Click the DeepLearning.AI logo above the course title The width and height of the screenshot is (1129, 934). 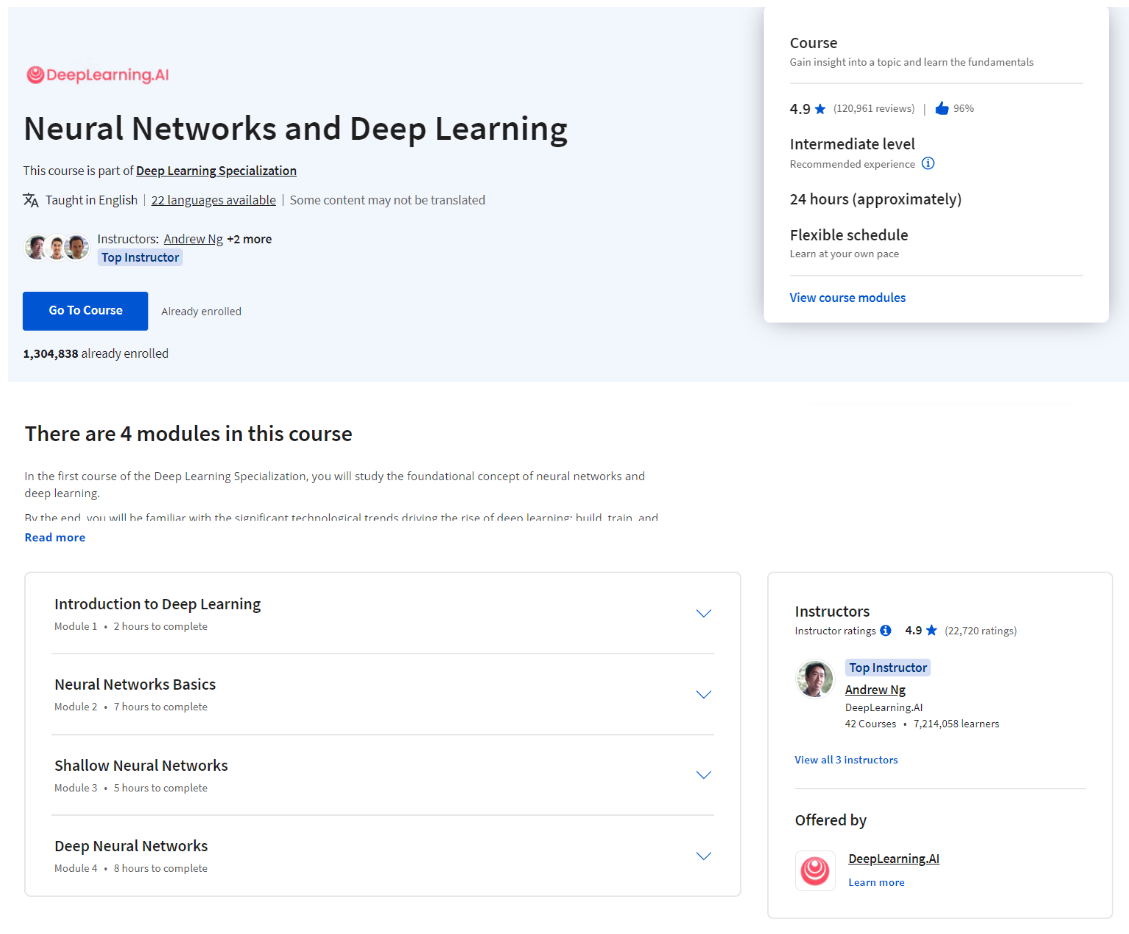pos(97,75)
